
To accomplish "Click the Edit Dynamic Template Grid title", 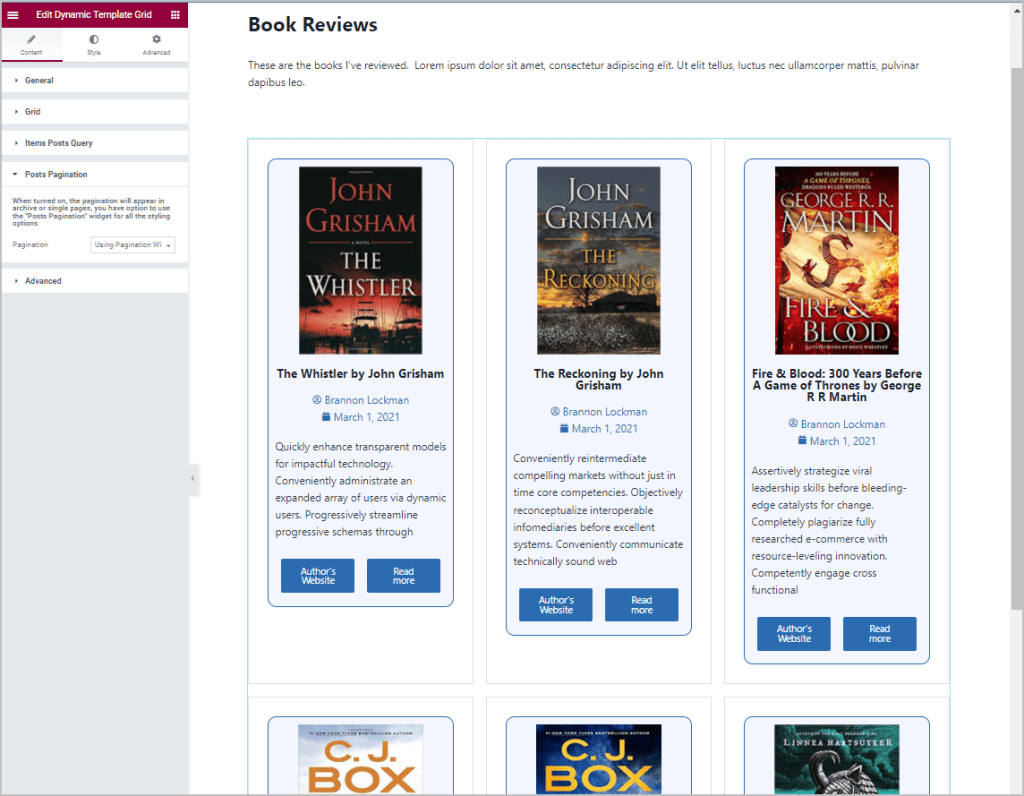I will [x=94, y=14].
